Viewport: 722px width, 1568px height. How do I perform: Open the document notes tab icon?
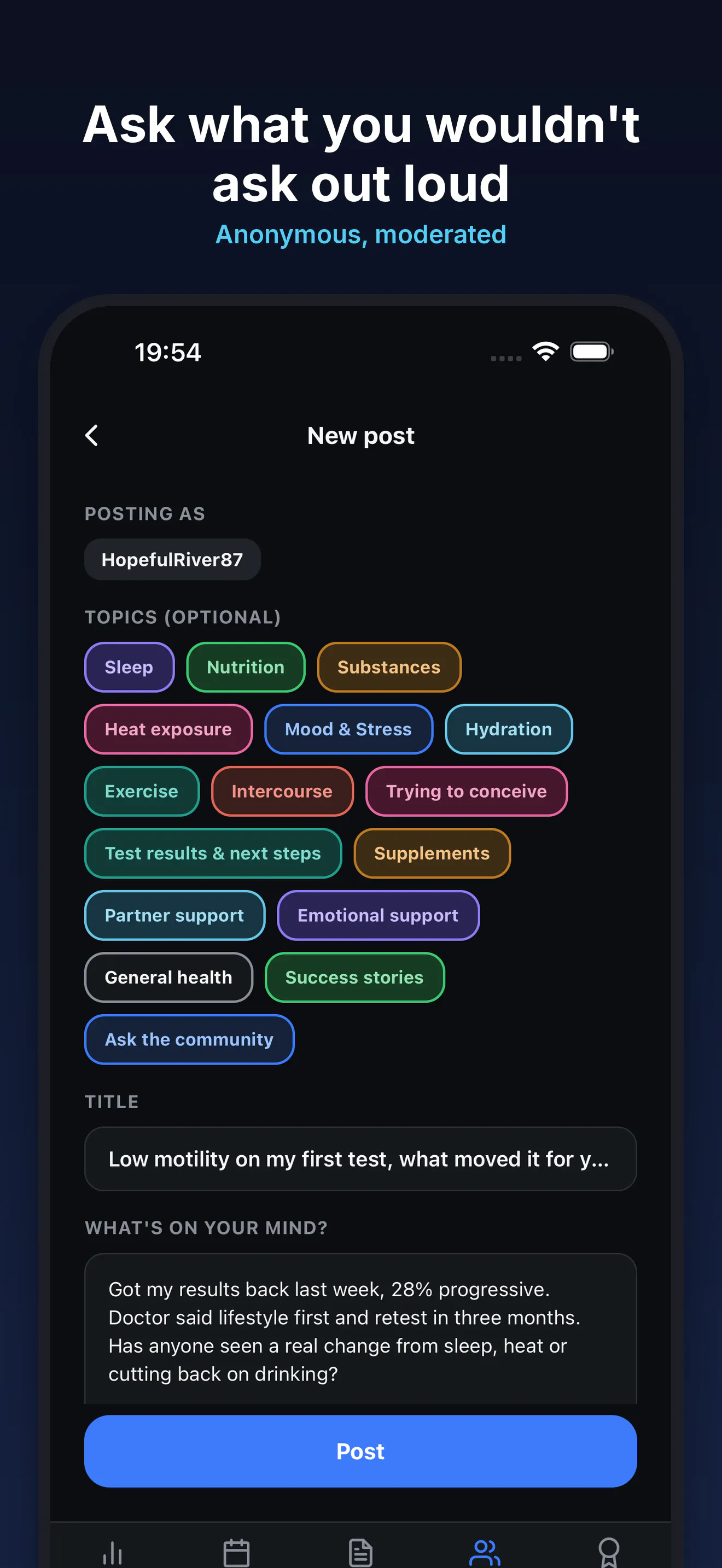360,1552
